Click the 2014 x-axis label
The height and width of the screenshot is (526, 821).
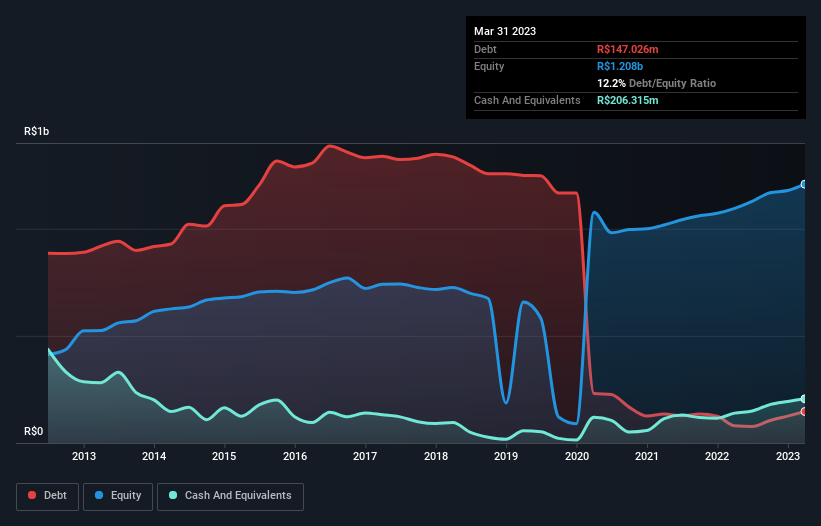coord(154,456)
